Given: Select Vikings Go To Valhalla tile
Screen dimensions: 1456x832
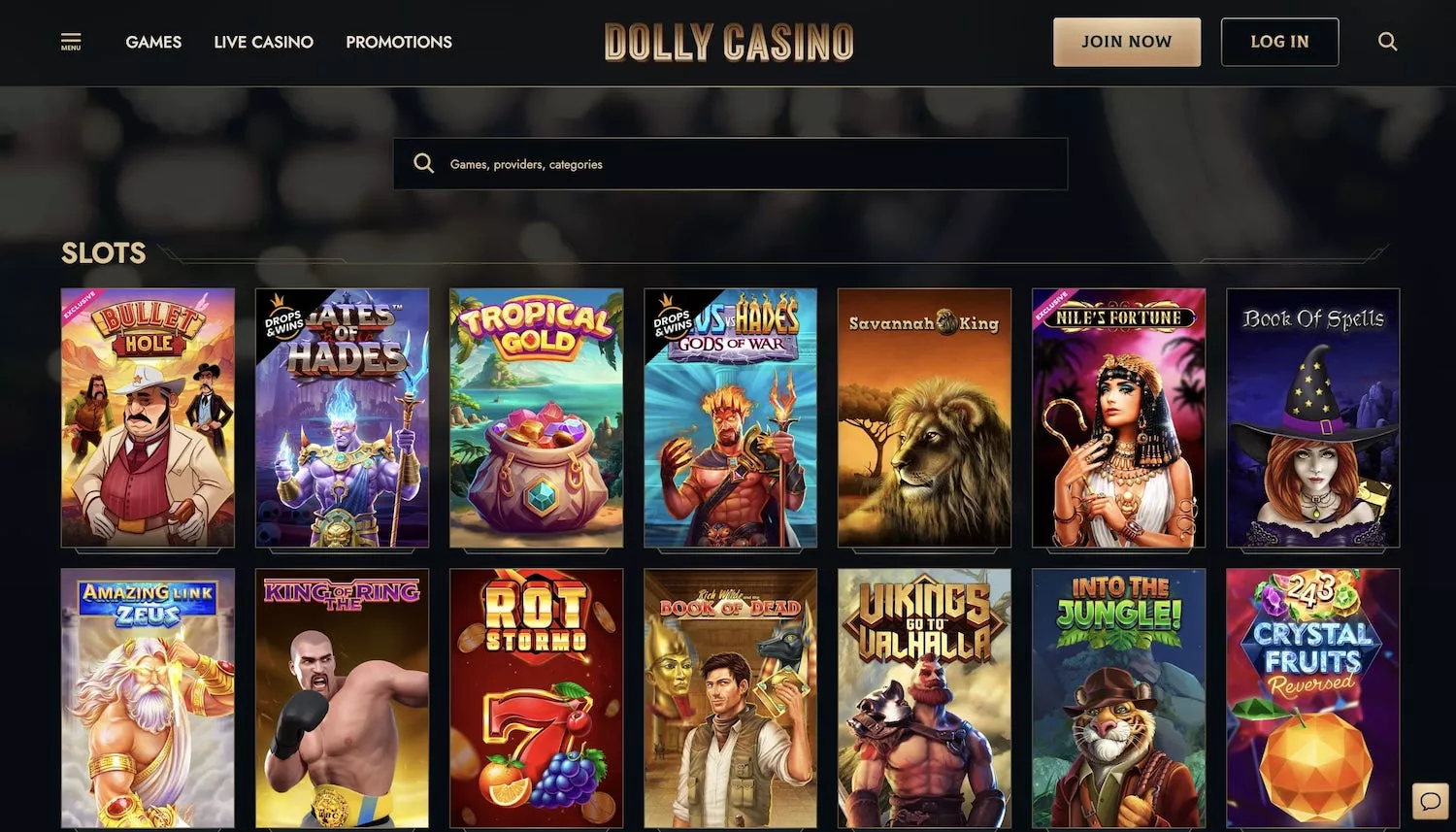Looking at the screenshot, I should [924, 698].
